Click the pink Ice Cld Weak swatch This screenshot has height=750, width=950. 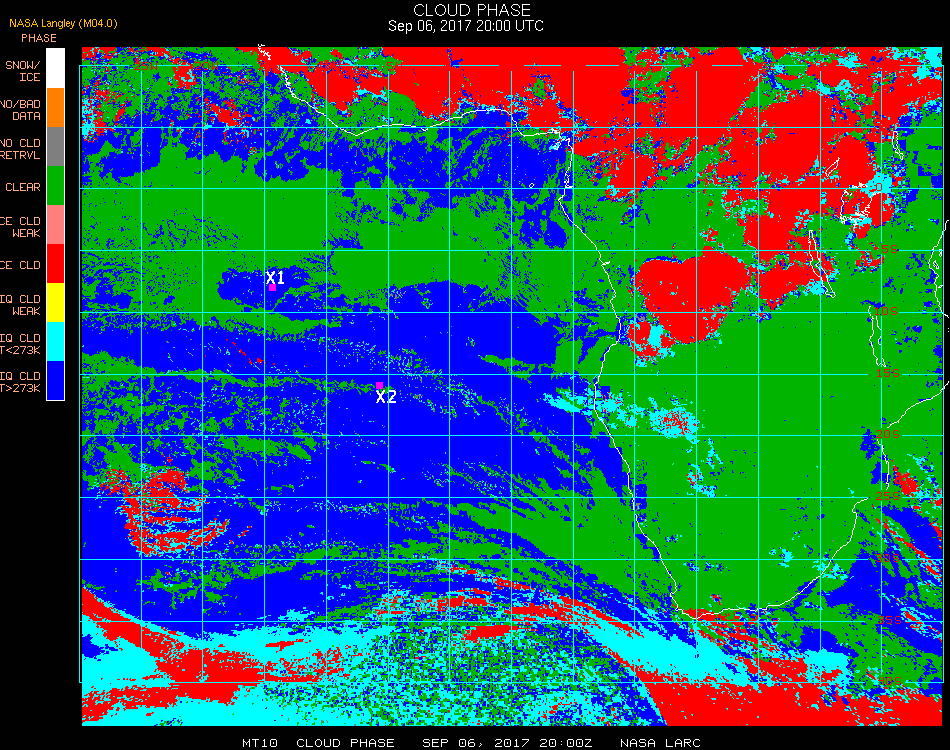click(x=55, y=225)
